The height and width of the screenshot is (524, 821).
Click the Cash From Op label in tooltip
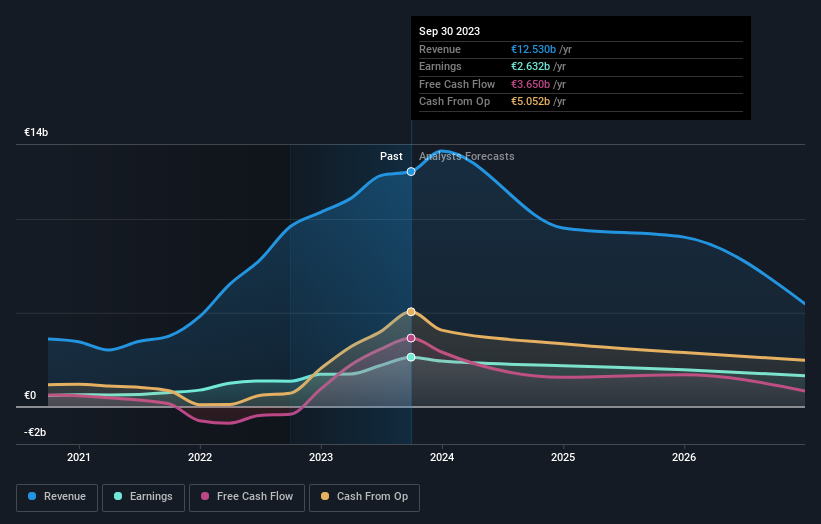pyautogui.click(x=454, y=102)
